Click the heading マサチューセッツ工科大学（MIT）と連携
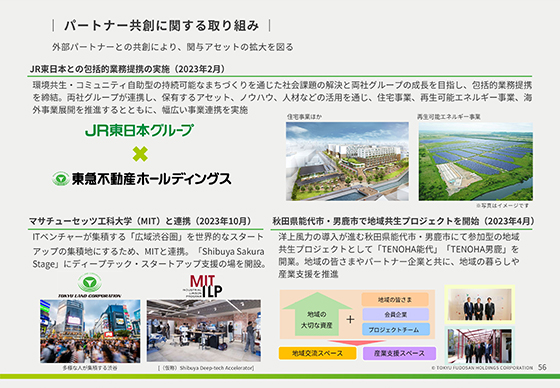Image resolution: width=560 pixels, height=388 pixels. tap(140, 221)
